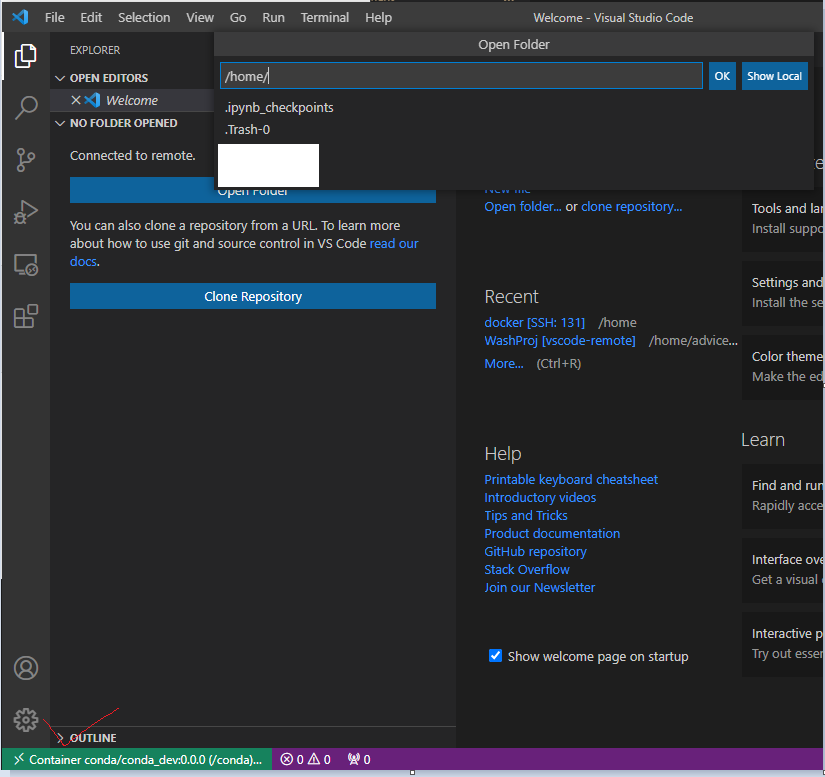
Task: Click the forwarded ports indicator in status bar
Action: click(359, 759)
